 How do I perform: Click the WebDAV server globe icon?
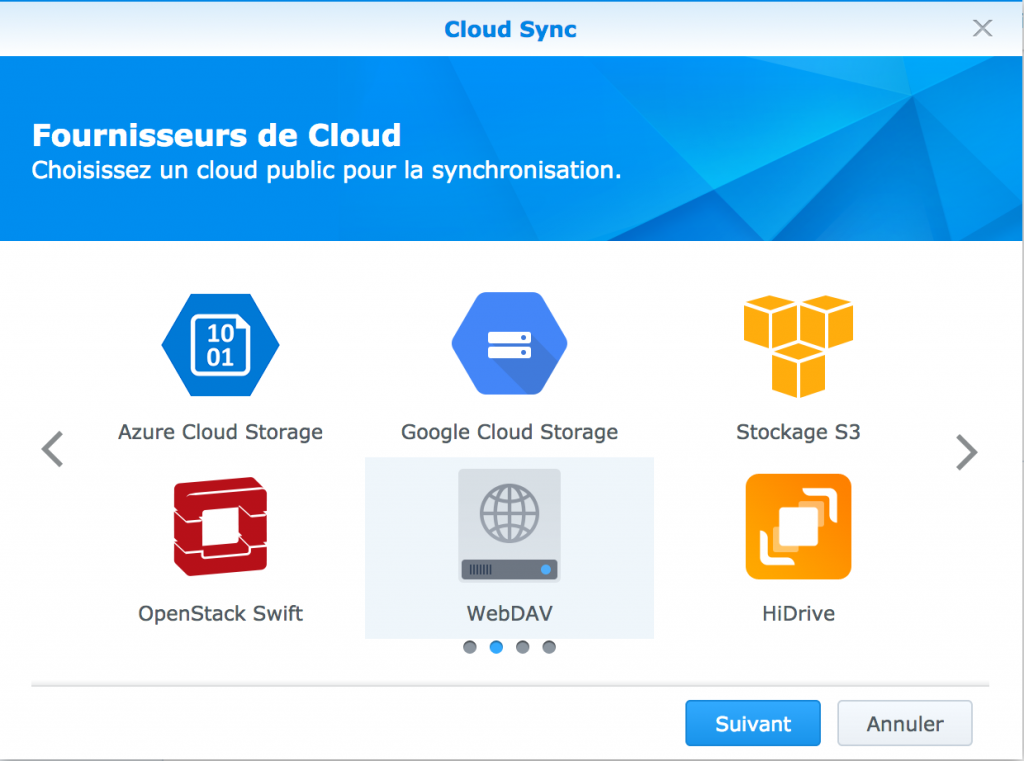(509, 525)
